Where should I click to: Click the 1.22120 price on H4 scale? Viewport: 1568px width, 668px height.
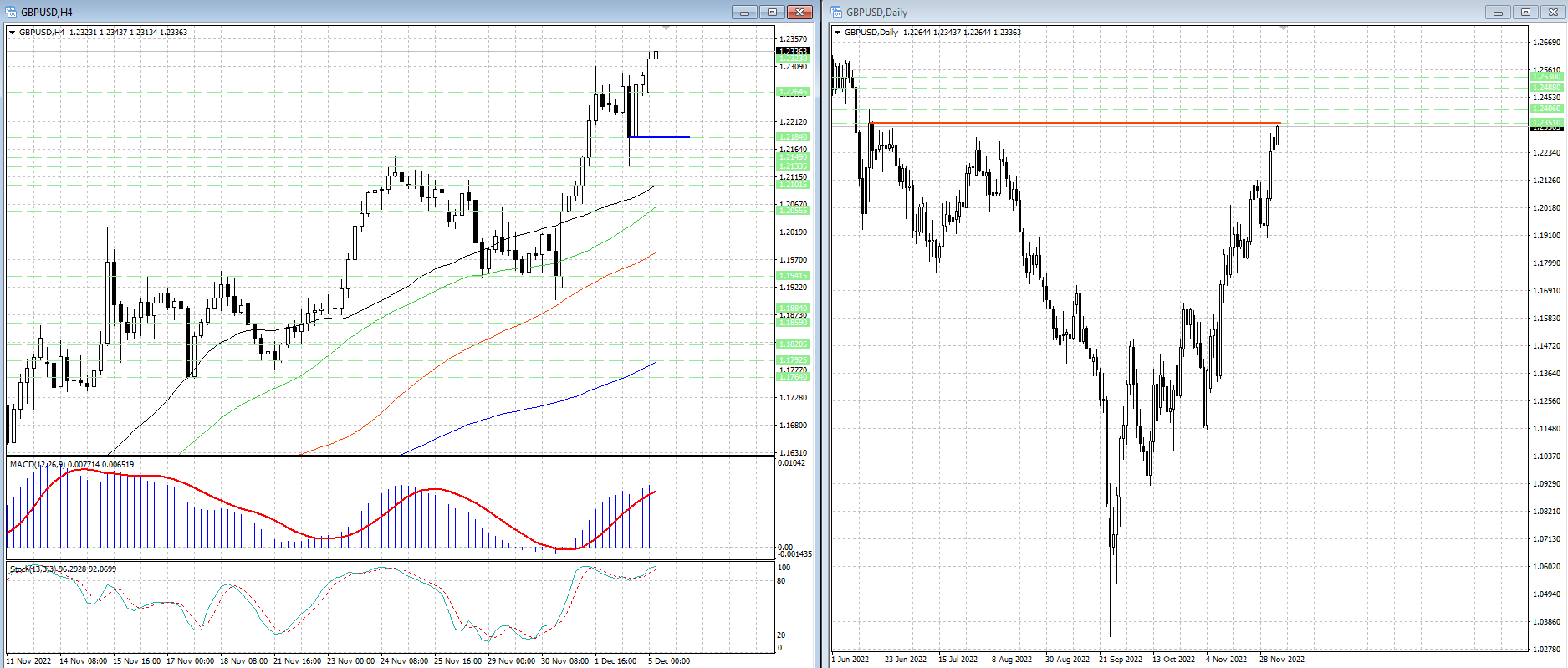[793, 122]
